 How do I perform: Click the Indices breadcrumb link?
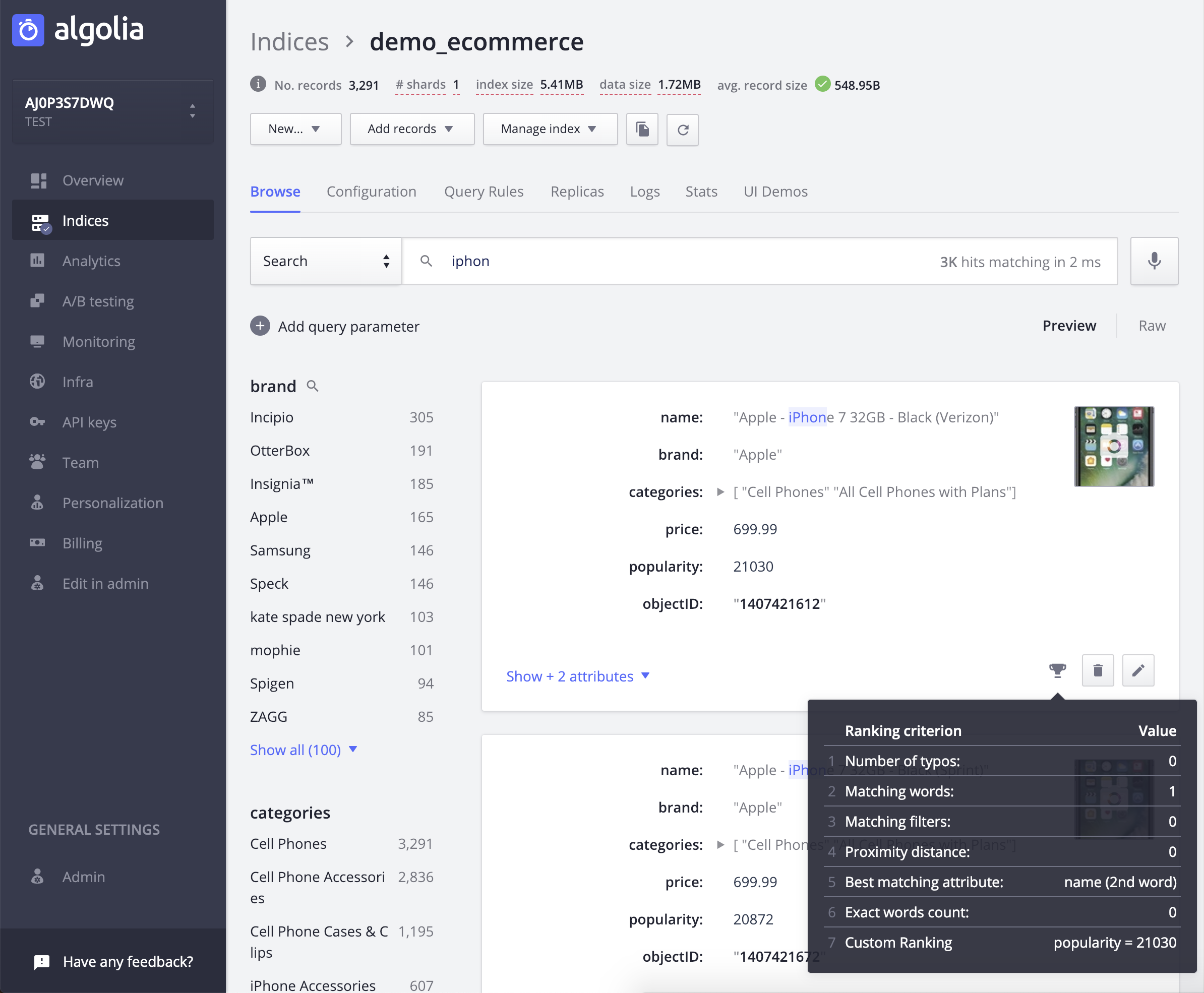[289, 42]
